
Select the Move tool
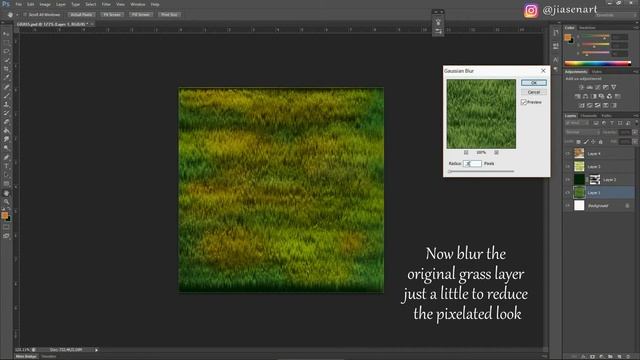tap(6, 34)
